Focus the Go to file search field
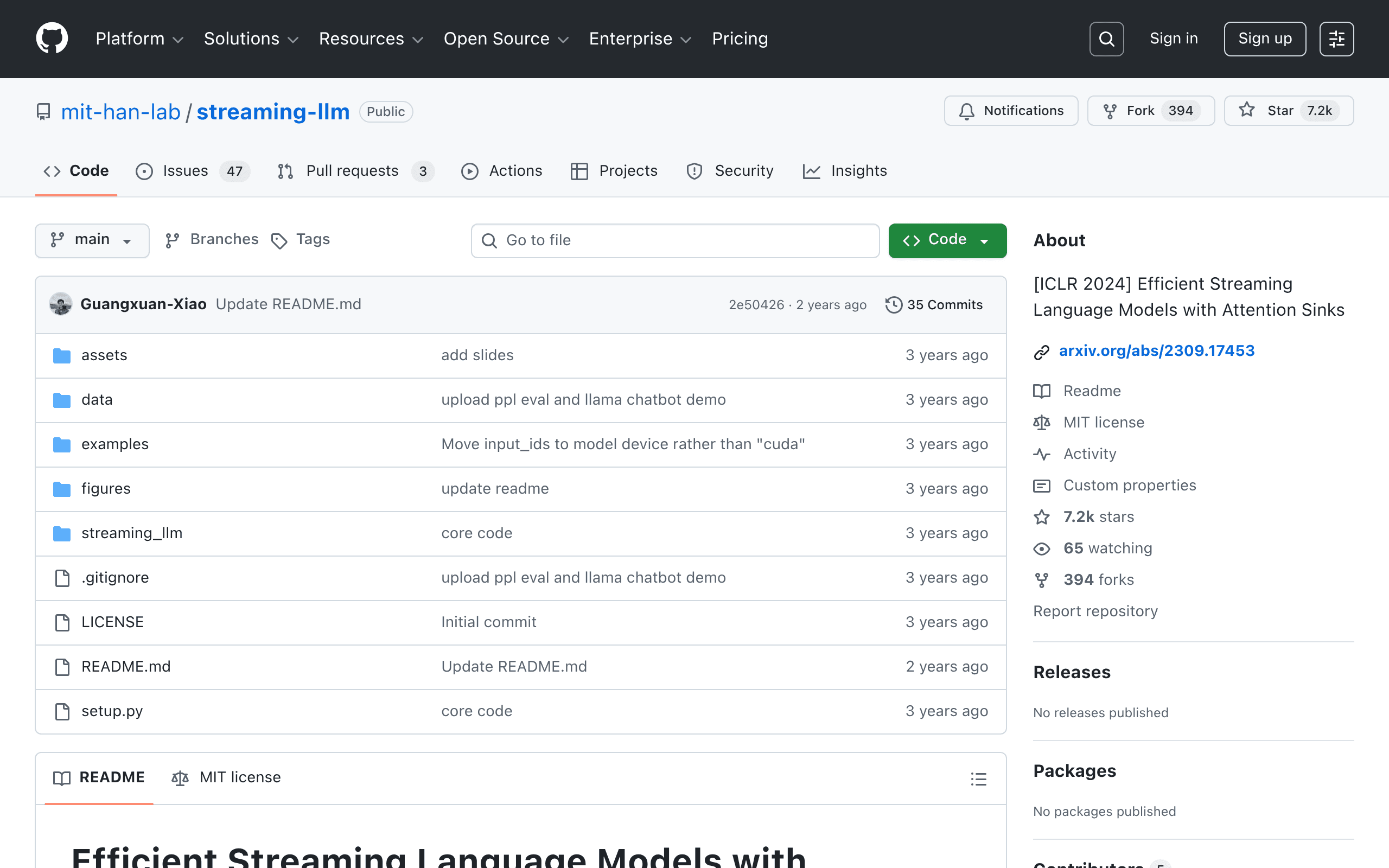Screen dimensions: 1389x868 tap(675, 240)
